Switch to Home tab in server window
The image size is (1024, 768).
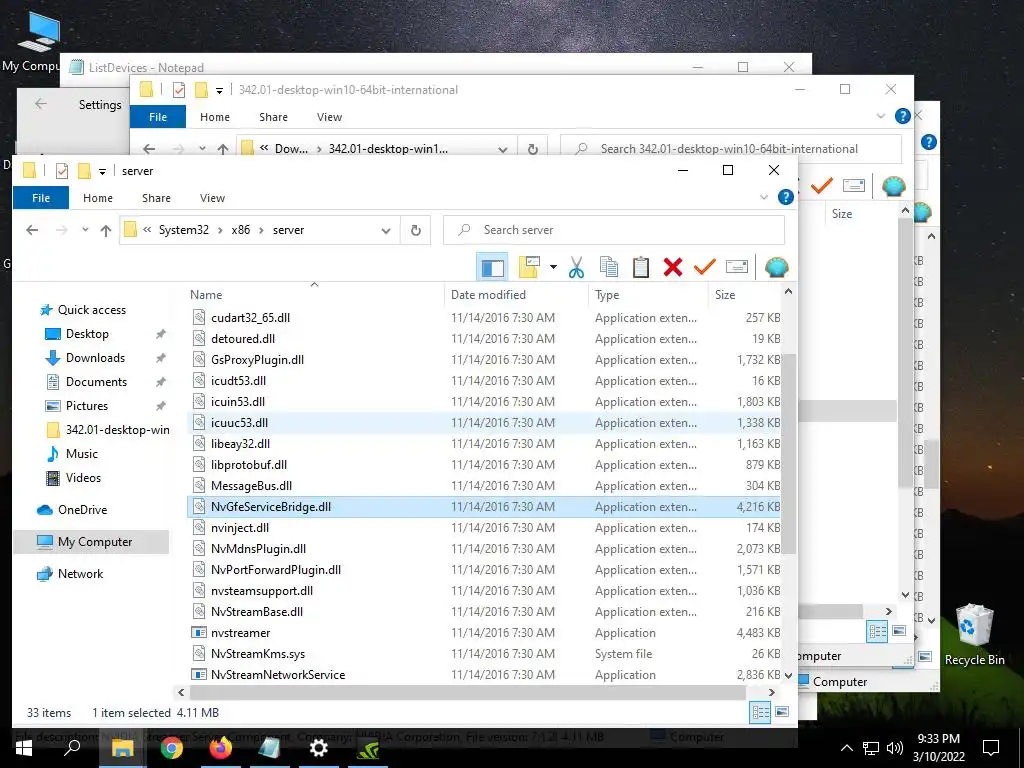[98, 198]
